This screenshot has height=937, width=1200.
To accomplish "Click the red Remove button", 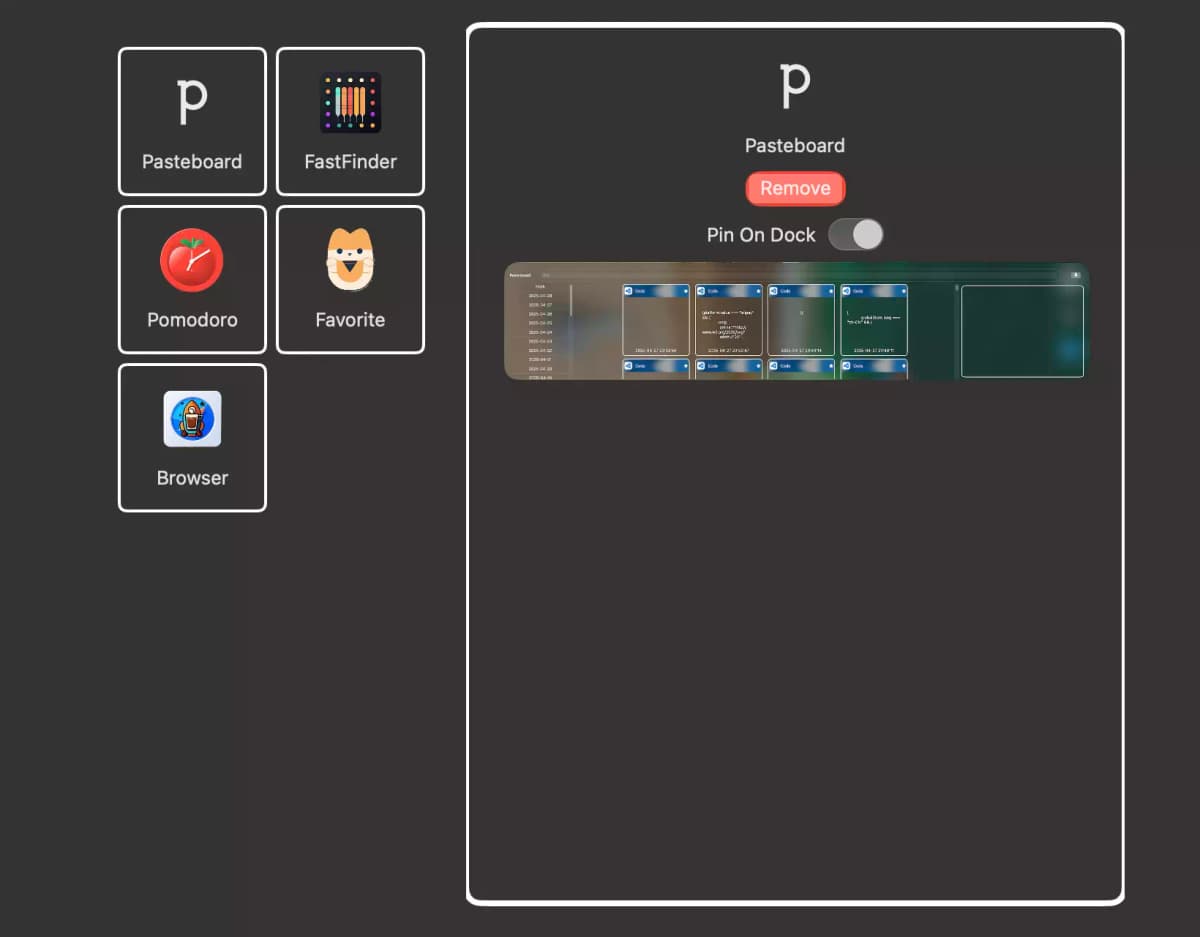I will tap(795, 188).
